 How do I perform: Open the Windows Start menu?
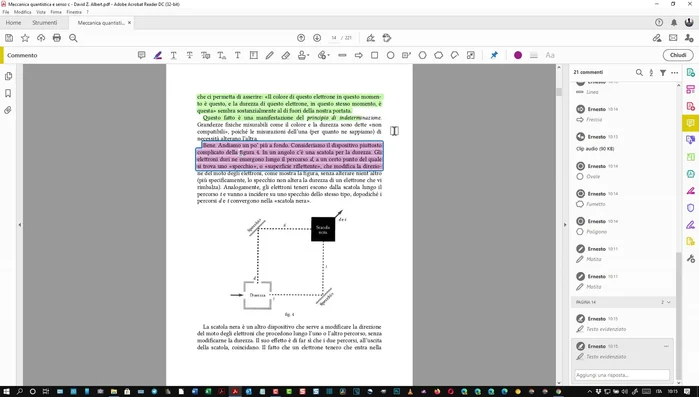(6, 392)
